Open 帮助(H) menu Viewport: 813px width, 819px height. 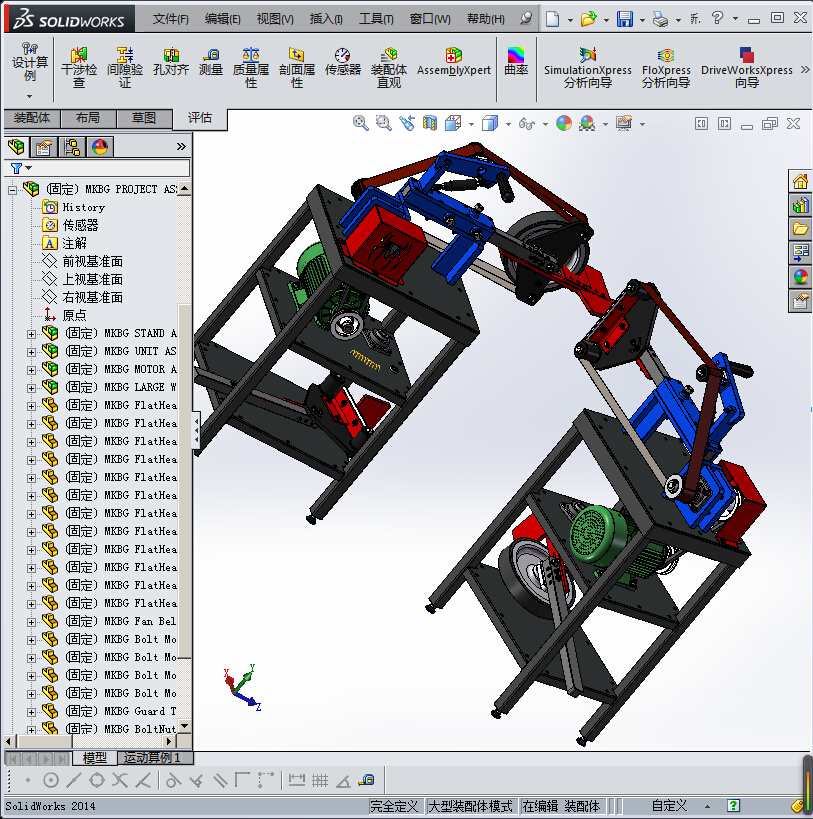(x=486, y=19)
